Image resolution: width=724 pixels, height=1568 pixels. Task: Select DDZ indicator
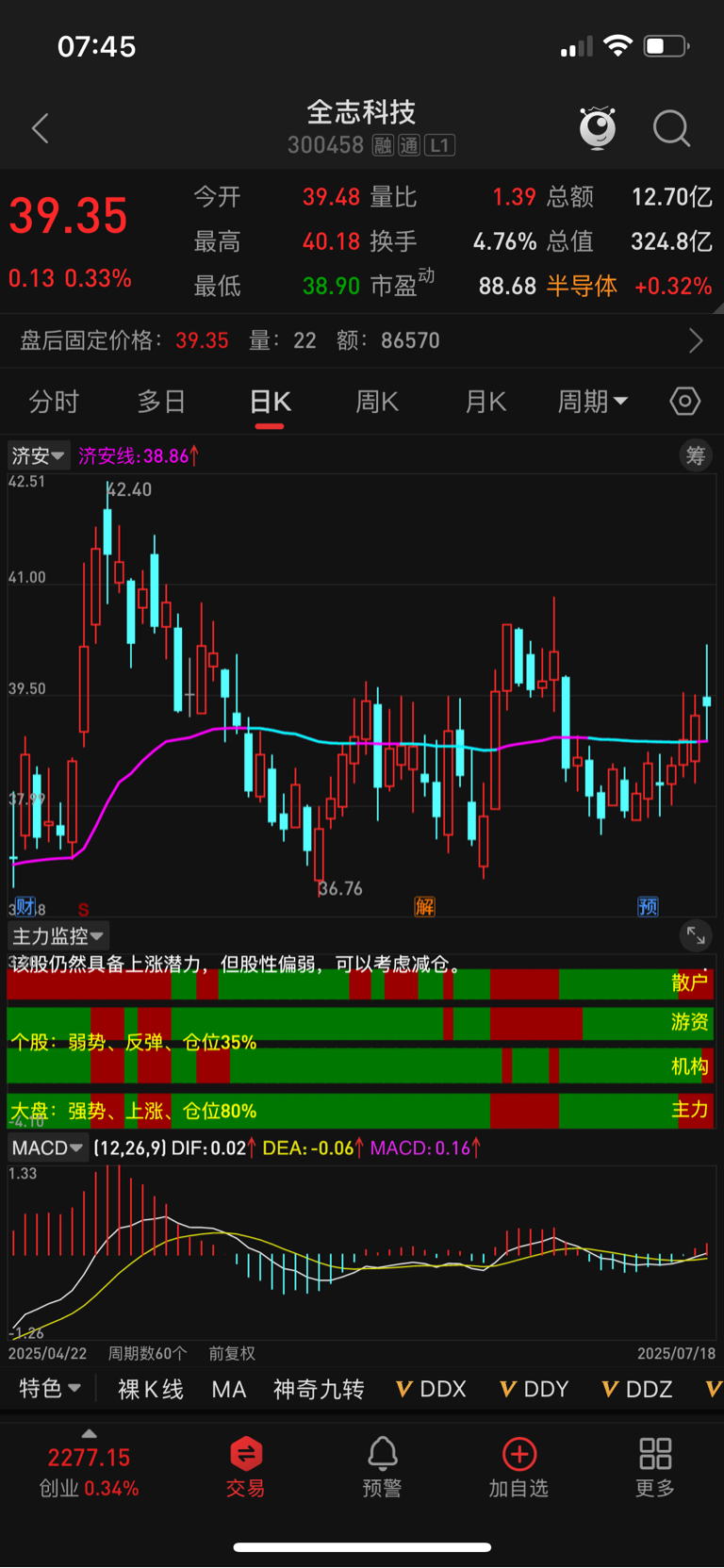pyautogui.click(x=637, y=1389)
